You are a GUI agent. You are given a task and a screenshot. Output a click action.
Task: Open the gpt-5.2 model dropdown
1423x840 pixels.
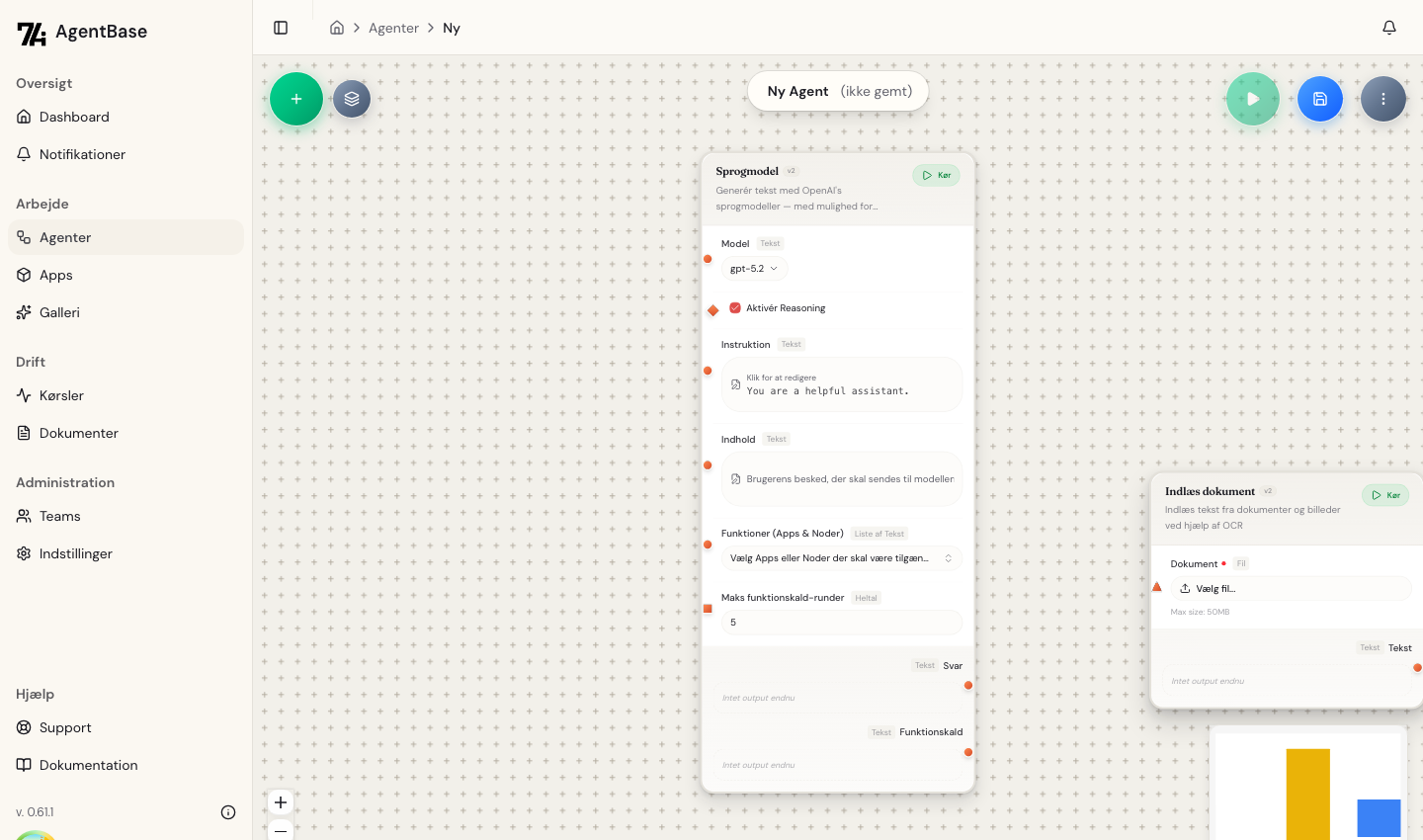tap(754, 269)
